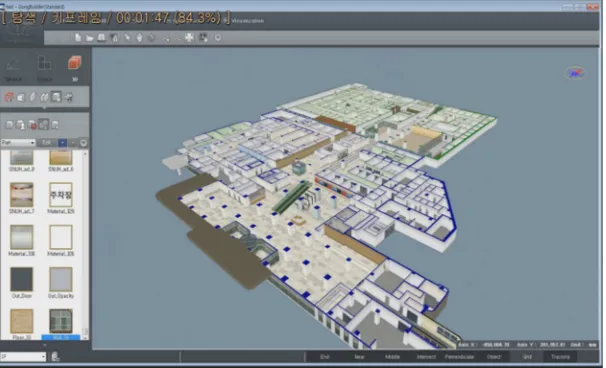
Task: Select the silver gradient Material thumbnail
Action: tap(22, 237)
